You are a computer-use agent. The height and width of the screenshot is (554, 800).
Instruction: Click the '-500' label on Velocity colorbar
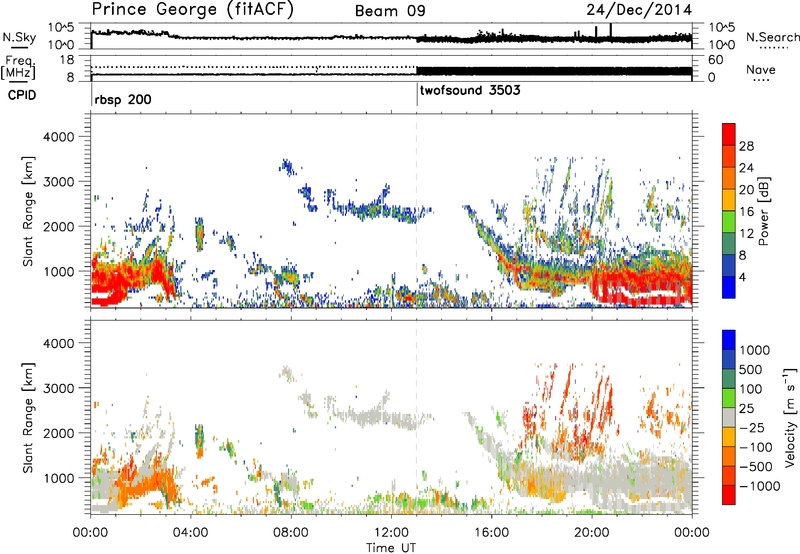click(x=756, y=466)
